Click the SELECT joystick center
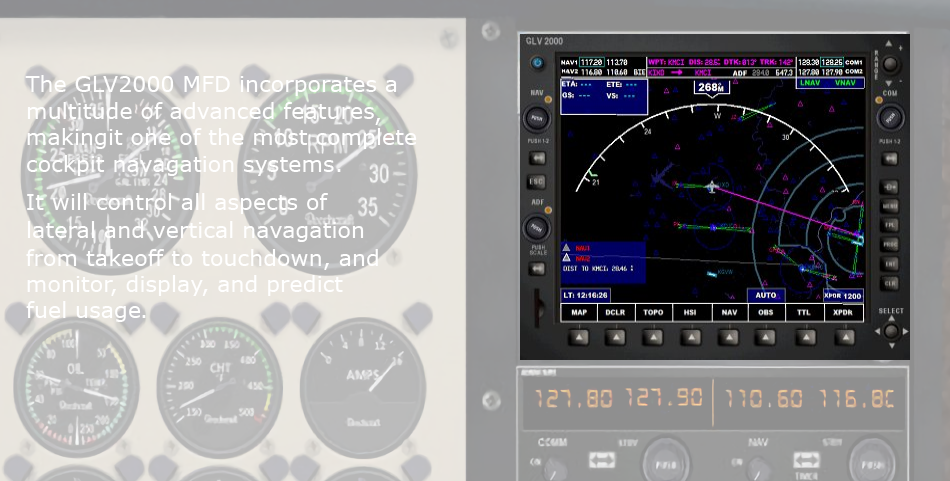The width and height of the screenshot is (950, 481). (891, 331)
